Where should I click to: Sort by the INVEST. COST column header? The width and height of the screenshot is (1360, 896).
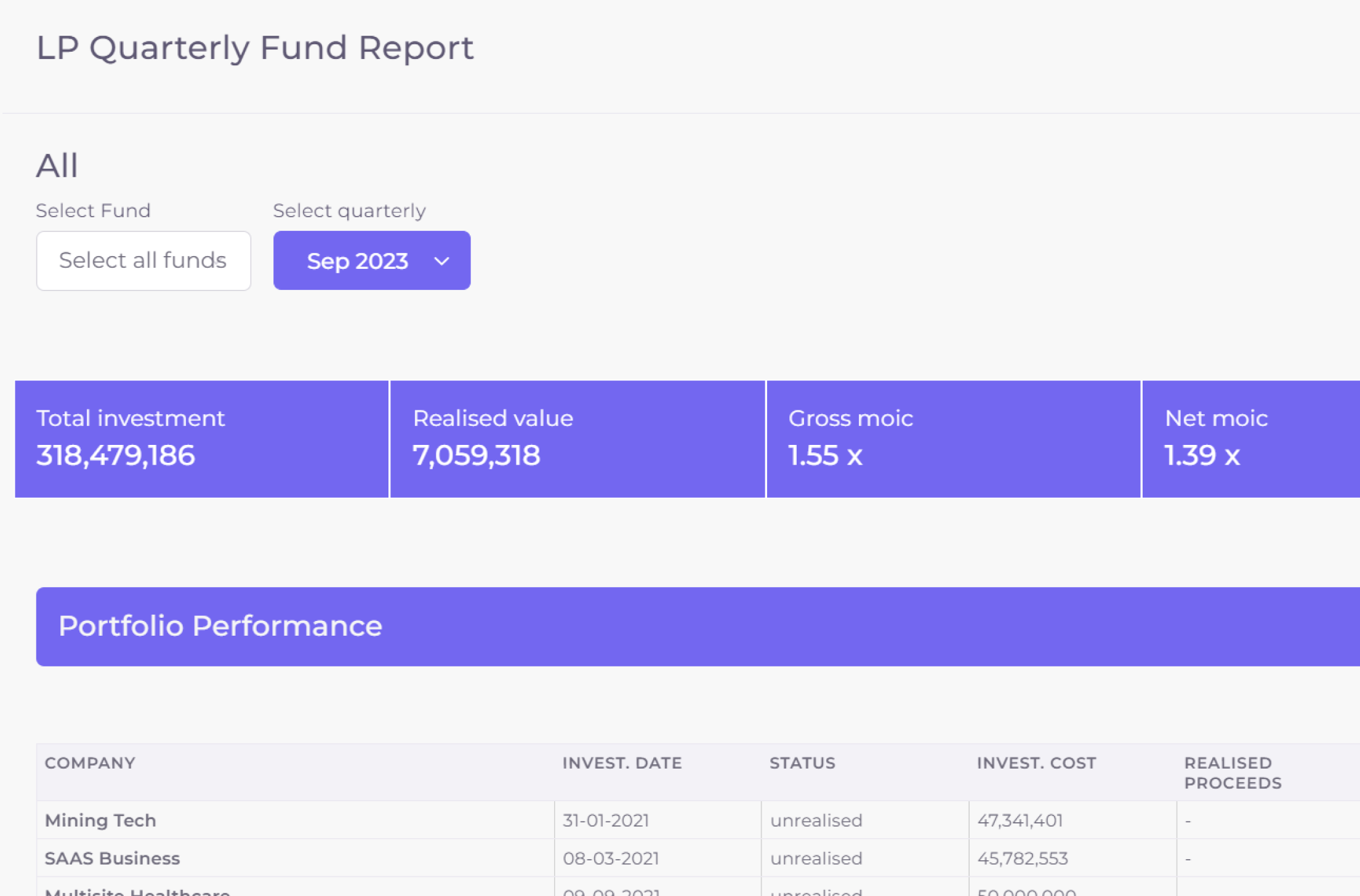point(1036,763)
